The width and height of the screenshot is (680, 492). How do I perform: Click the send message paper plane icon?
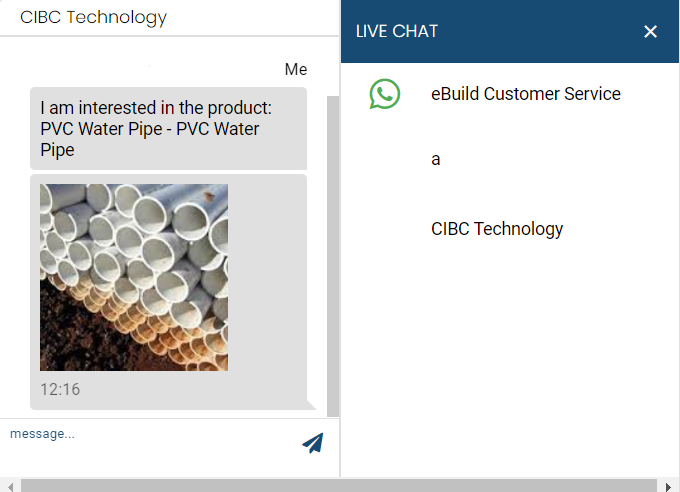tap(313, 443)
